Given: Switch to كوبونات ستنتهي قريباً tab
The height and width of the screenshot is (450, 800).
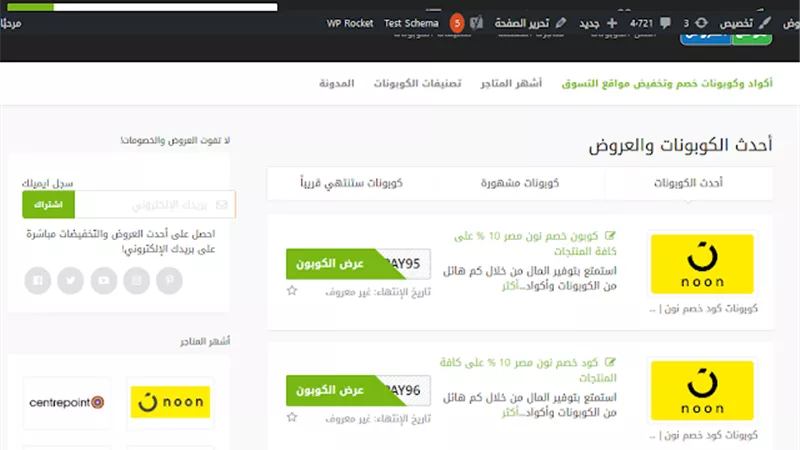Looking at the screenshot, I should [x=352, y=183].
